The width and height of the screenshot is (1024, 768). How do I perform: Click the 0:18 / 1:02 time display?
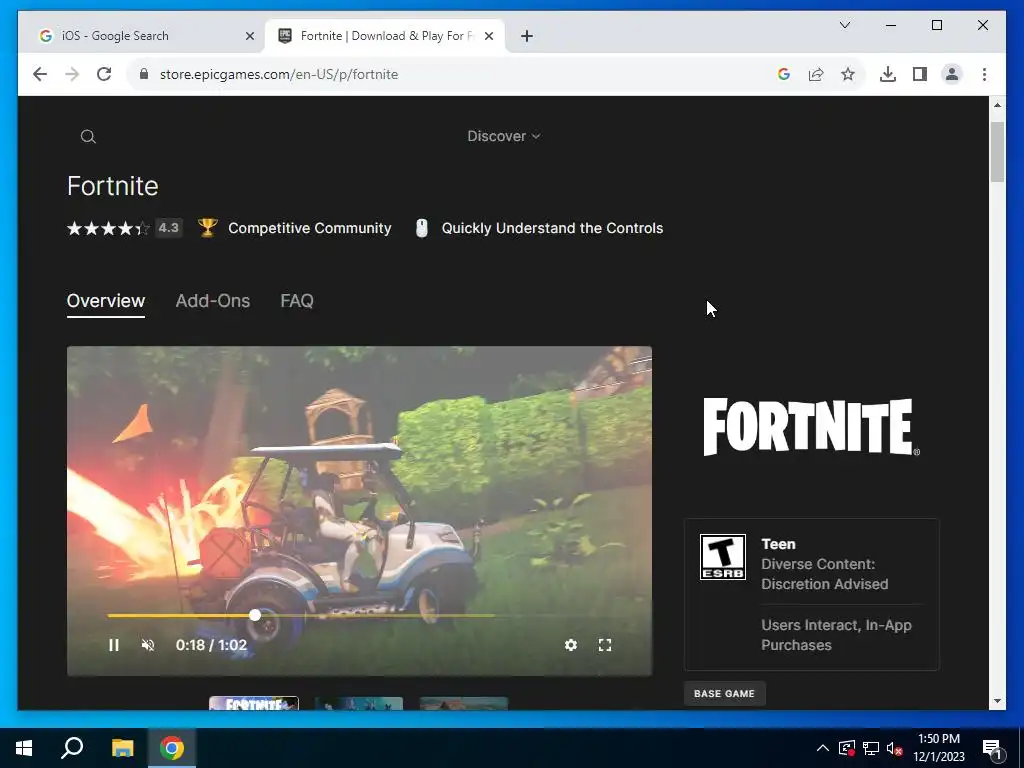(211, 645)
